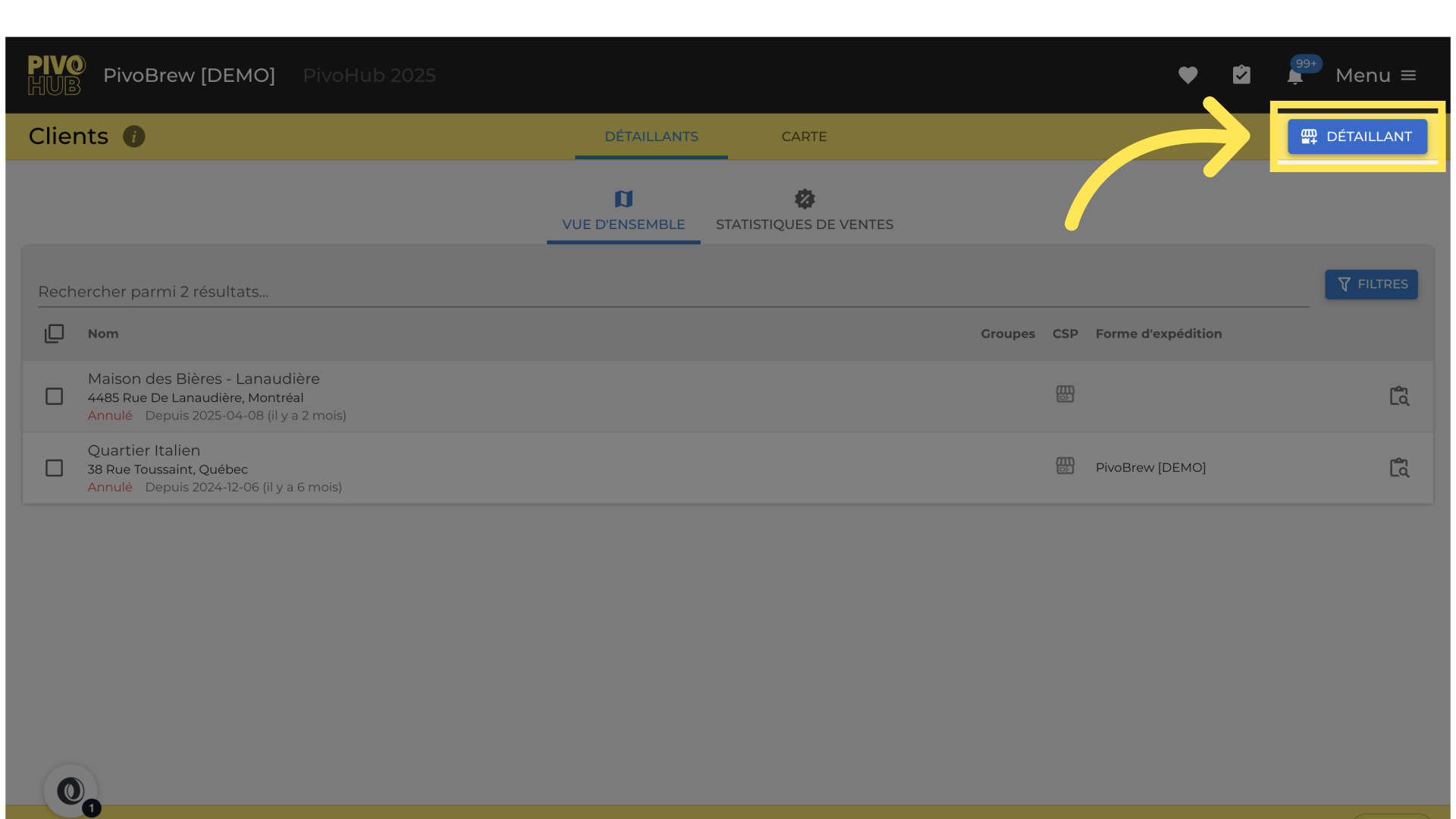
Task: Click the blue DÉTAILLANT add button
Action: [1357, 136]
